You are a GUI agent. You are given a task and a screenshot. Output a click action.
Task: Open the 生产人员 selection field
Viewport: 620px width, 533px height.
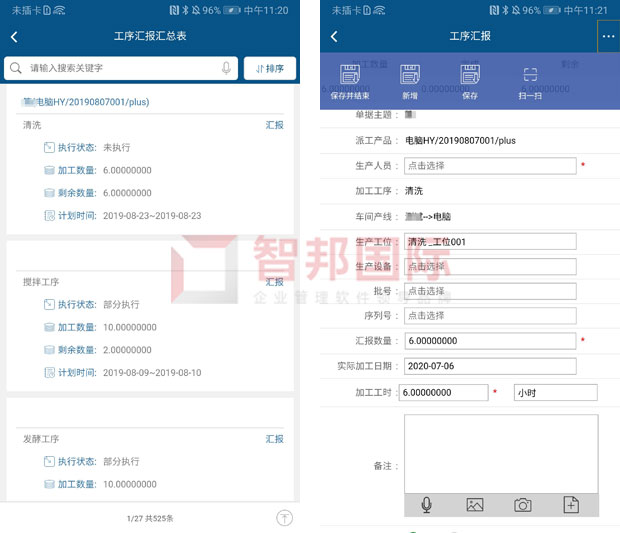click(x=489, y=166)
